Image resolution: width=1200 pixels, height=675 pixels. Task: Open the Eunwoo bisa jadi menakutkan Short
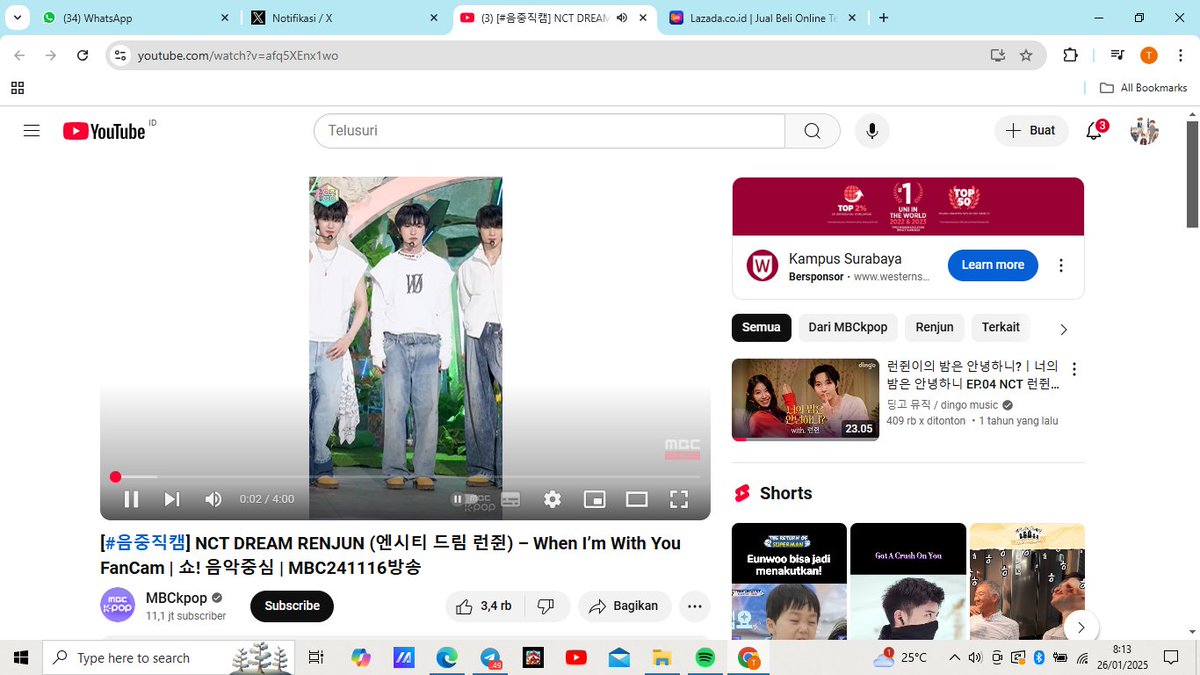coord(789,581)
